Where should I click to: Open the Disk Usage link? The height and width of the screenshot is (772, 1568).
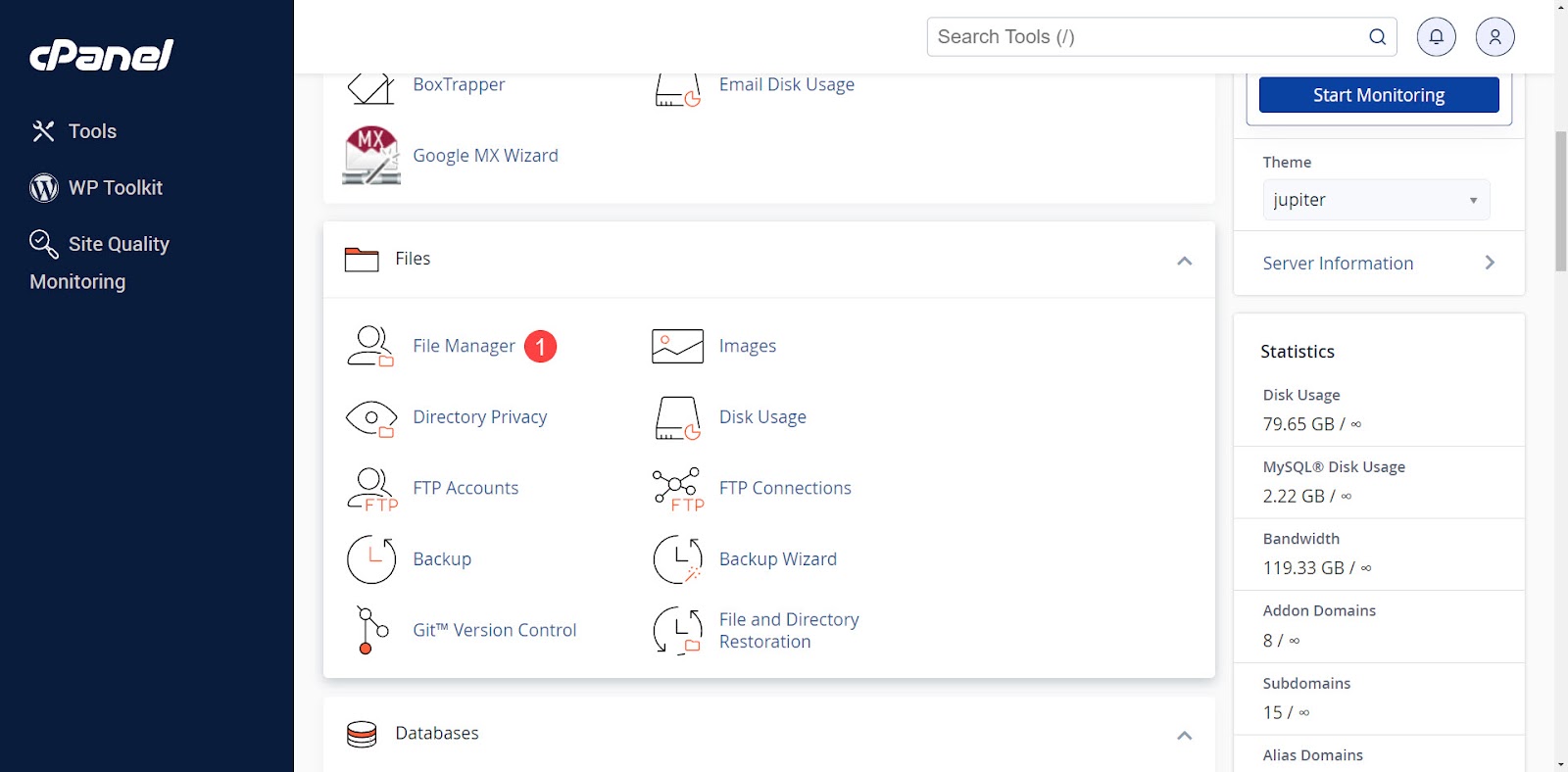point(762,417)
